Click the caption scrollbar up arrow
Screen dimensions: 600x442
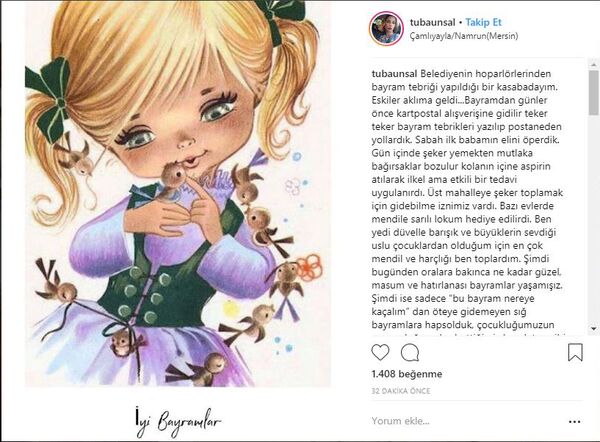click(x=593, y=64)
